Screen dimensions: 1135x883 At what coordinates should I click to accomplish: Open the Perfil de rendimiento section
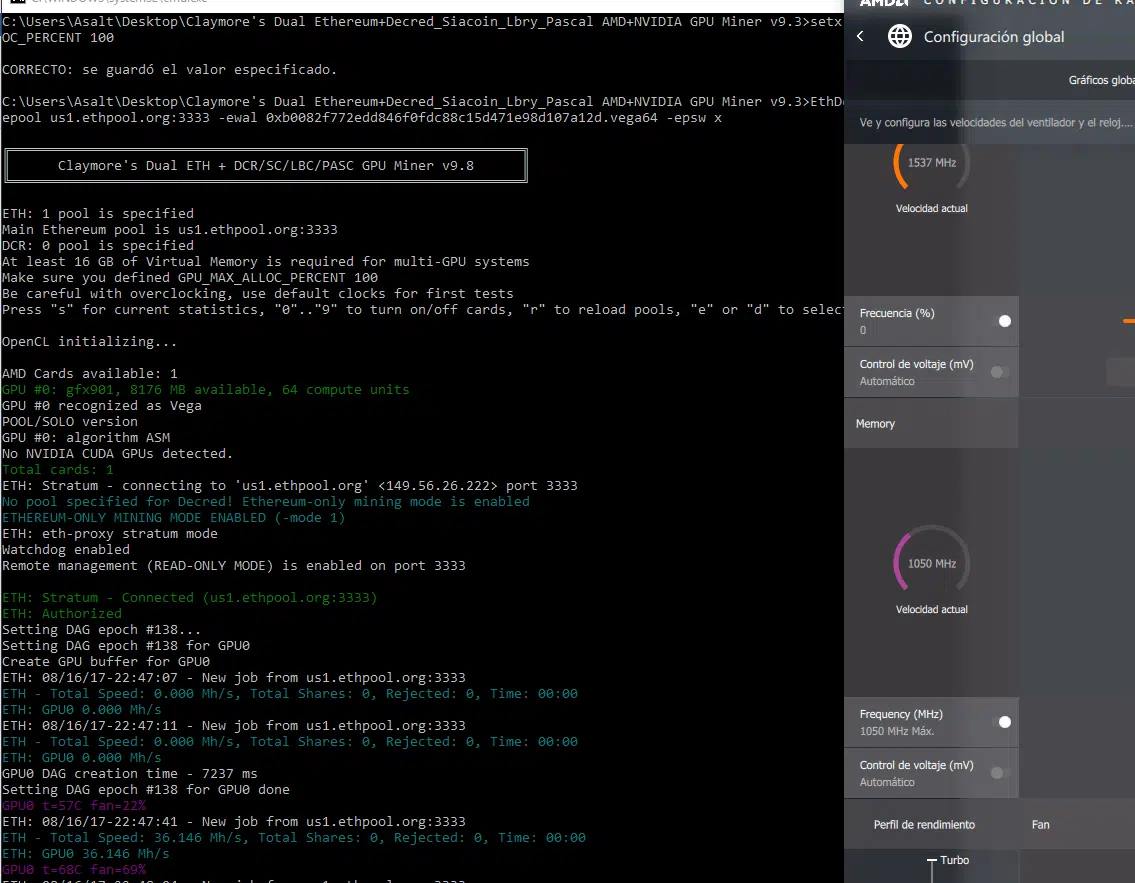pyautogui.click(x=924, y=824)
